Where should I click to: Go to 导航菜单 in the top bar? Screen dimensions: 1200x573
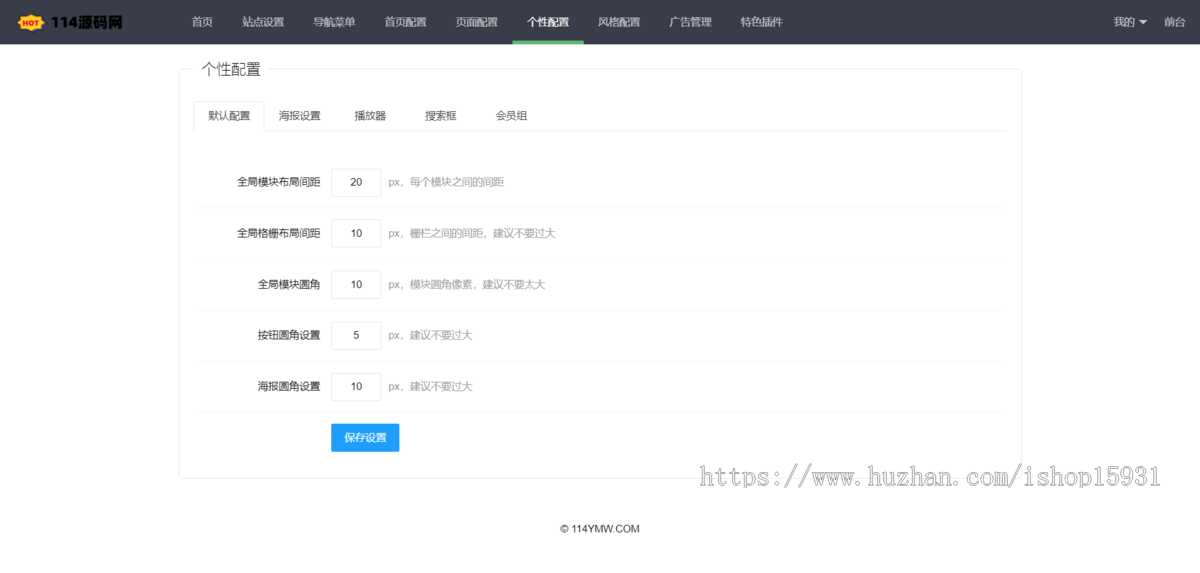(x=334, y=22)
